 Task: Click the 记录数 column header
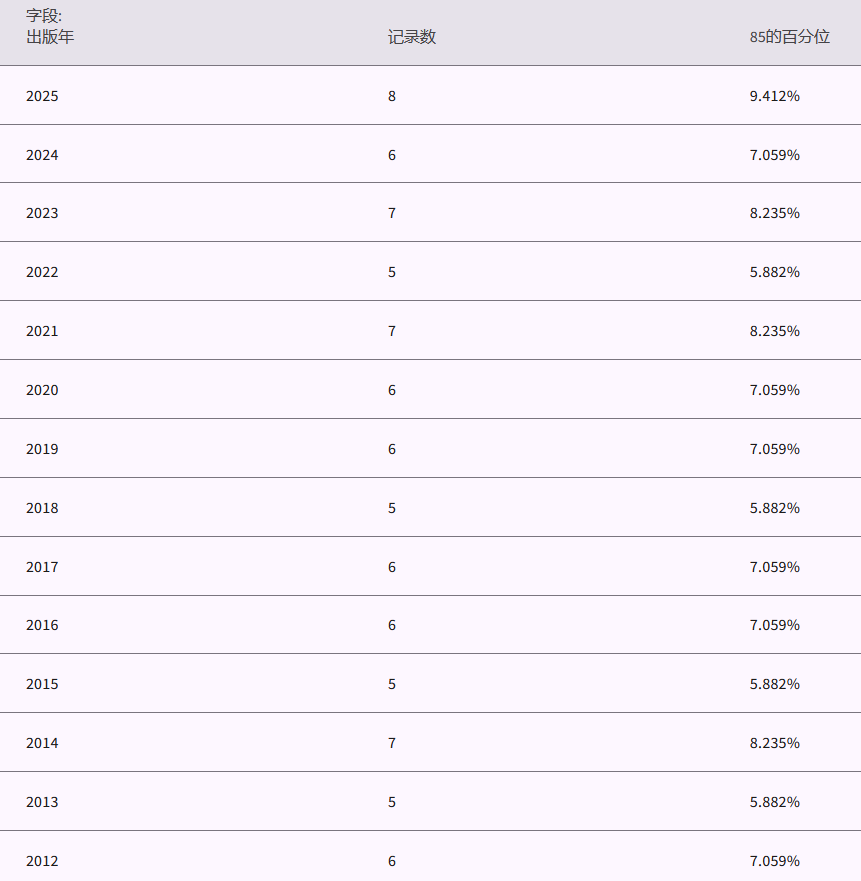click(412, 37)
